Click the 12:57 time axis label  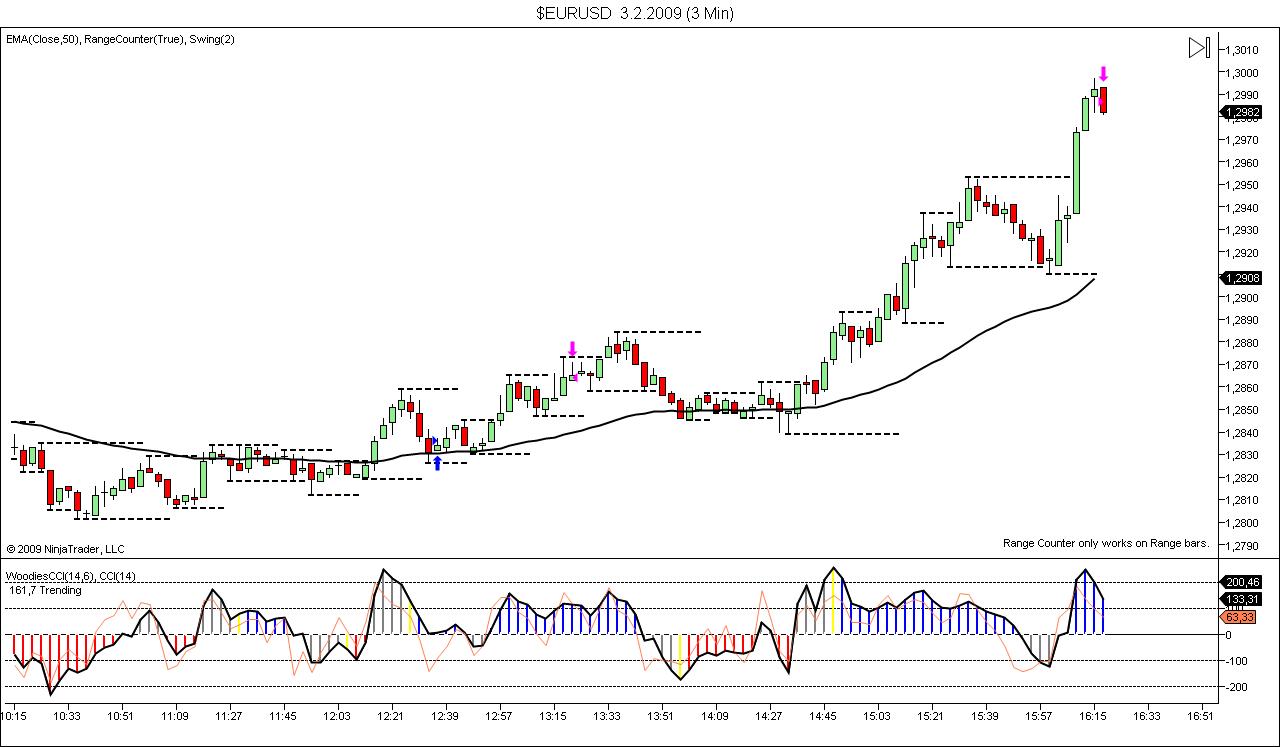pyautogui.click(x=499, y=716)
